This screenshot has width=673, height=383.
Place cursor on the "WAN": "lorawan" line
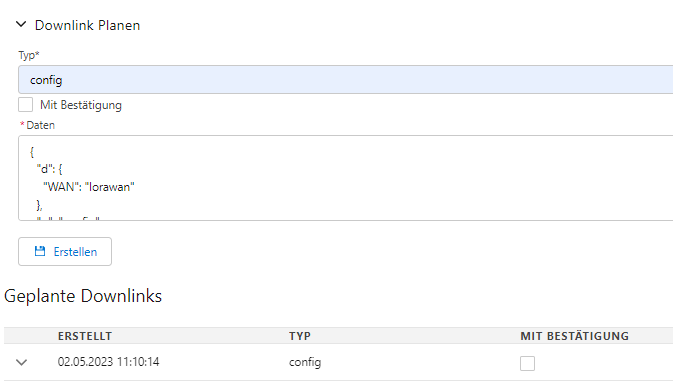click(x=89, y=187)
